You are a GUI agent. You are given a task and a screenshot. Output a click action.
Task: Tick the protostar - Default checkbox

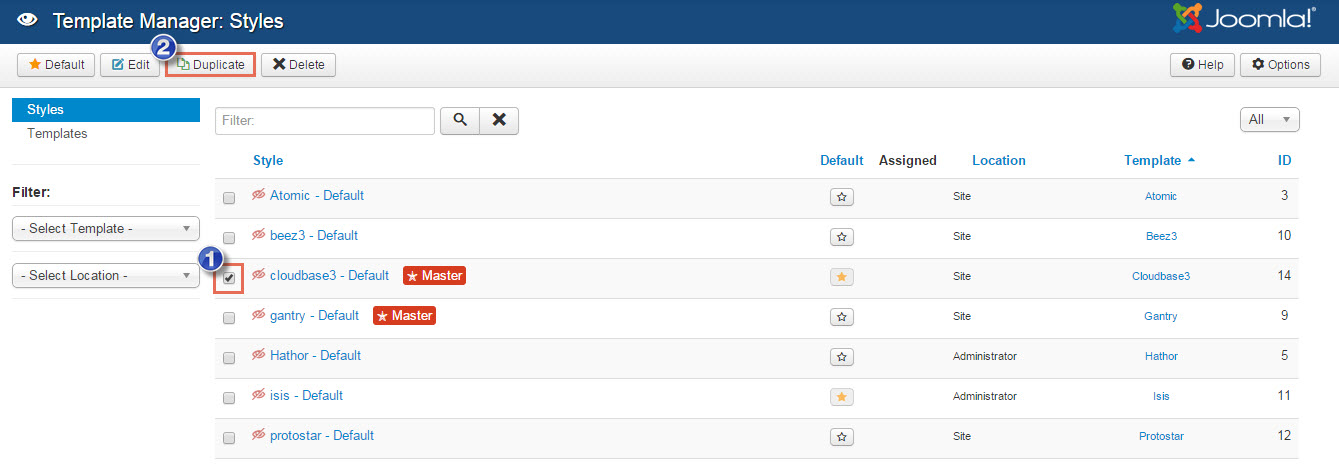(x=229, y=438)
